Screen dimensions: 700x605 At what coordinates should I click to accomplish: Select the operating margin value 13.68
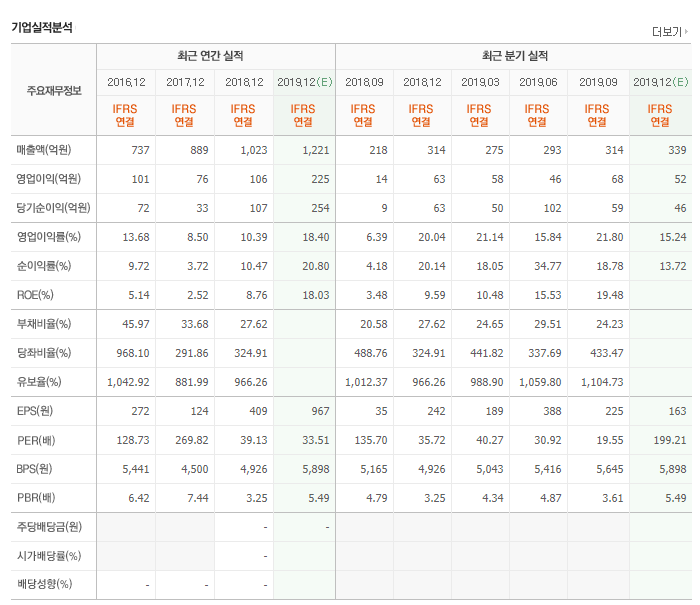coord(136,237)
